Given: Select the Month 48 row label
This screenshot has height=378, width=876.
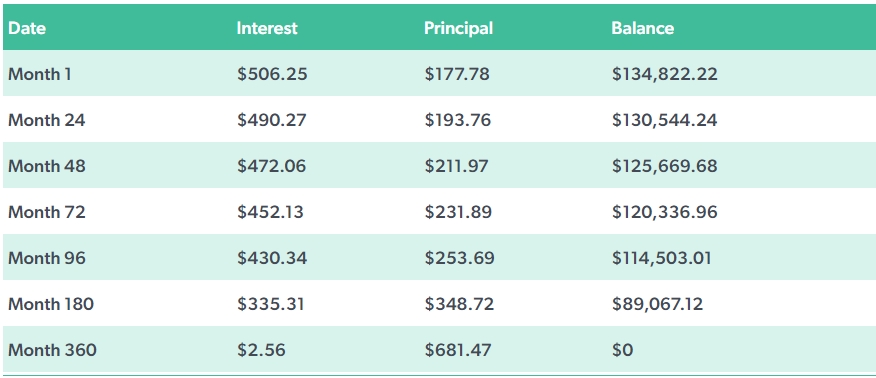Looking at the screenshot, I should [x=47, y=166].
